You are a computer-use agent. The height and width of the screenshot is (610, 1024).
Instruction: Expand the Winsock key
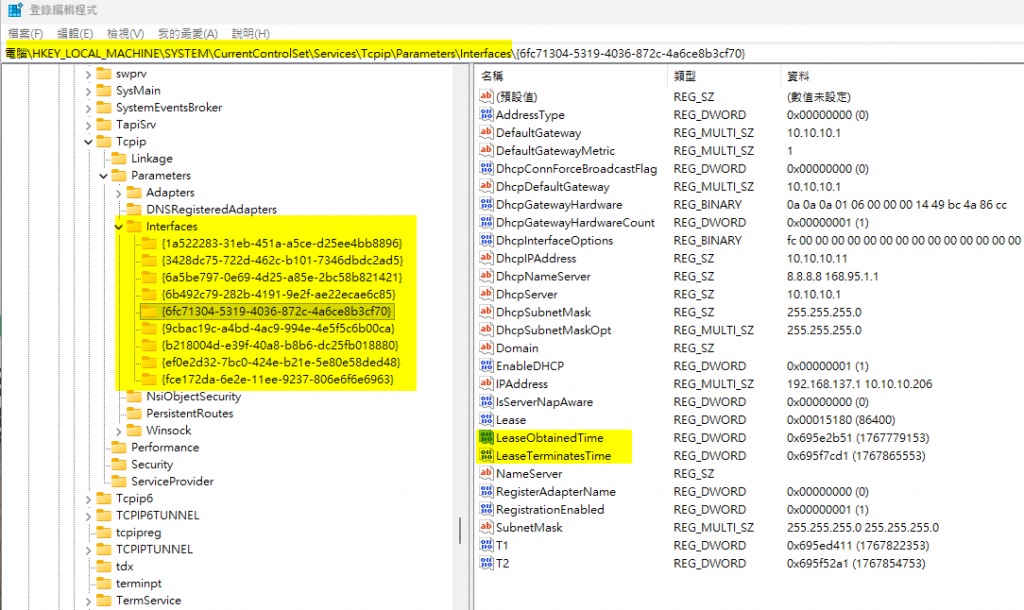(x=118, y=430)
